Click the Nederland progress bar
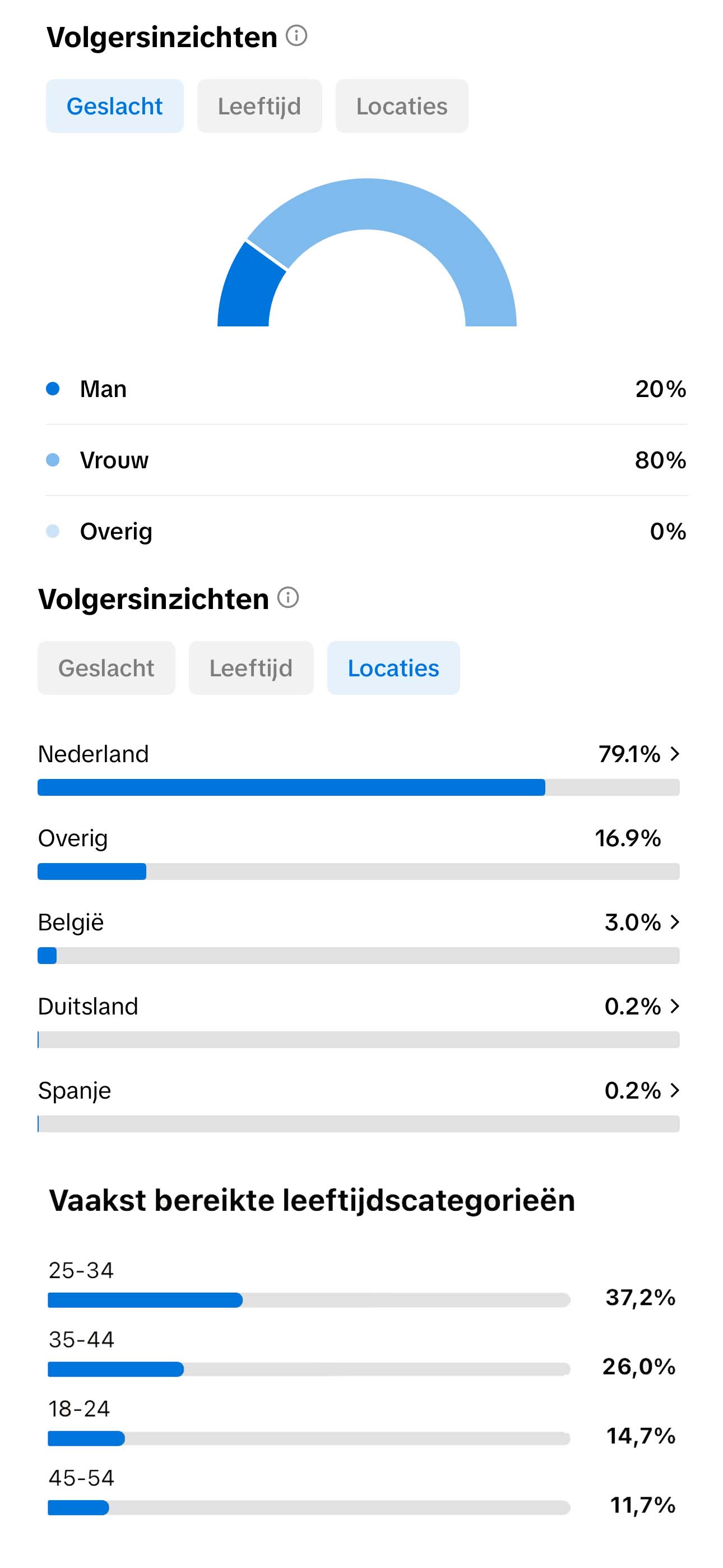This screenshot has width=723, height=1568. pyautogui.click(x=358, y=787)
